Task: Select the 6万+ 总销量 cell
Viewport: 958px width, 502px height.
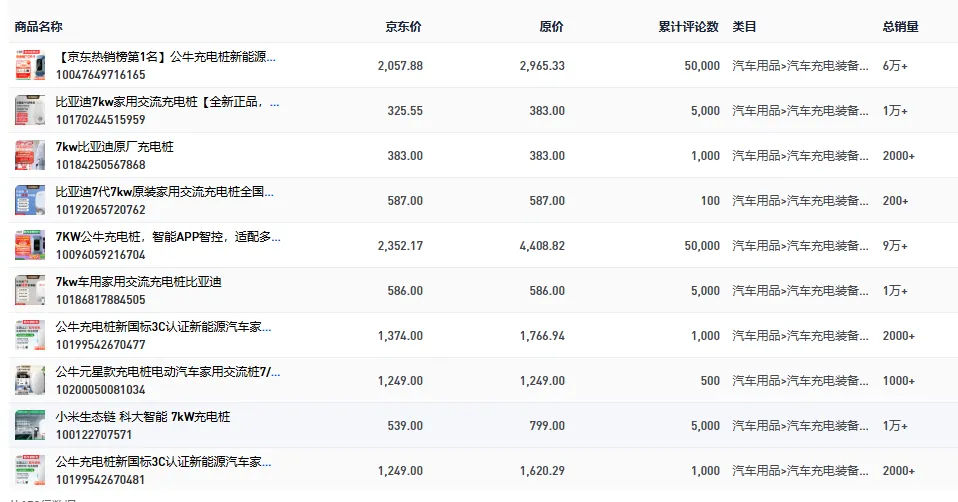Action: 895,66
